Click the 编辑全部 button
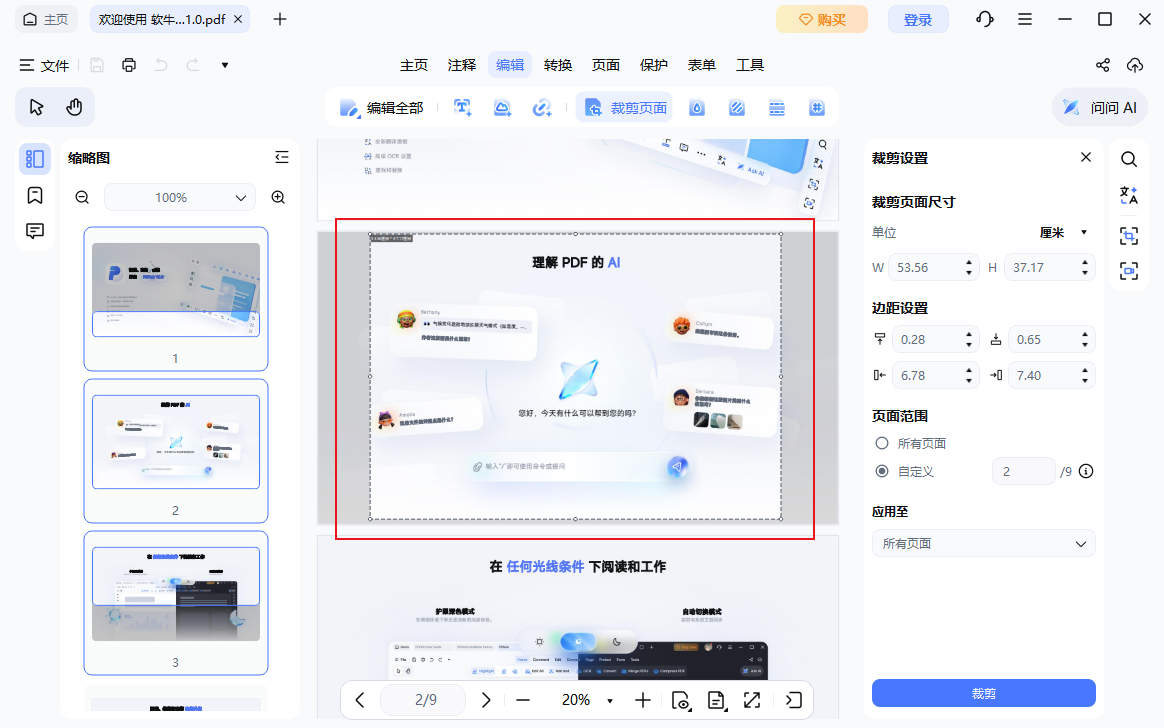This screenshot has height=728, width=1164. point(382,108)
